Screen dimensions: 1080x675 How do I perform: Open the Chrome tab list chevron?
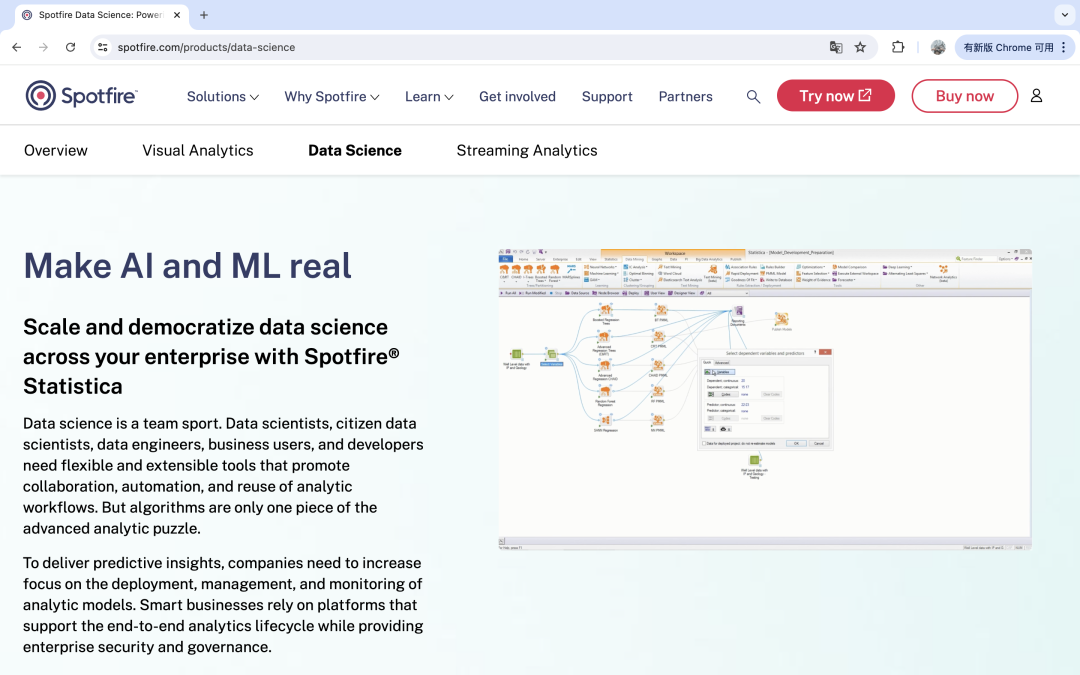pos(1062,15)
